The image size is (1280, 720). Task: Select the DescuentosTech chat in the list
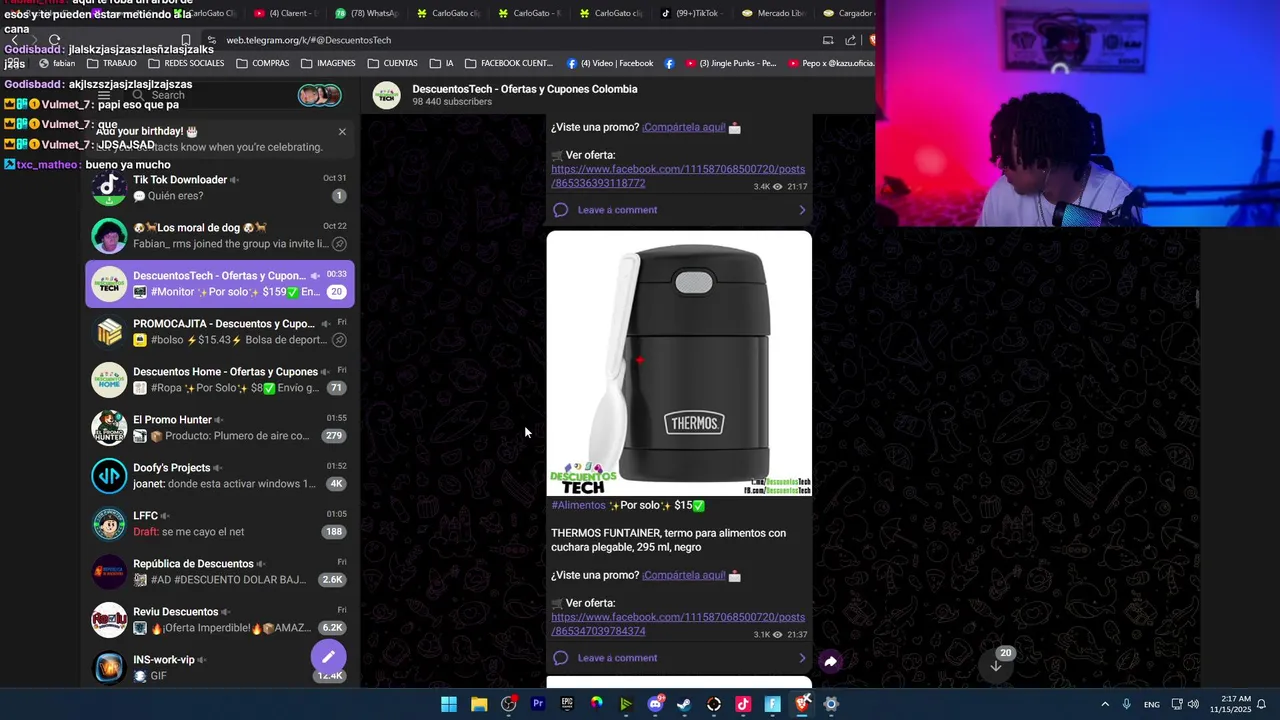point(220,284)
